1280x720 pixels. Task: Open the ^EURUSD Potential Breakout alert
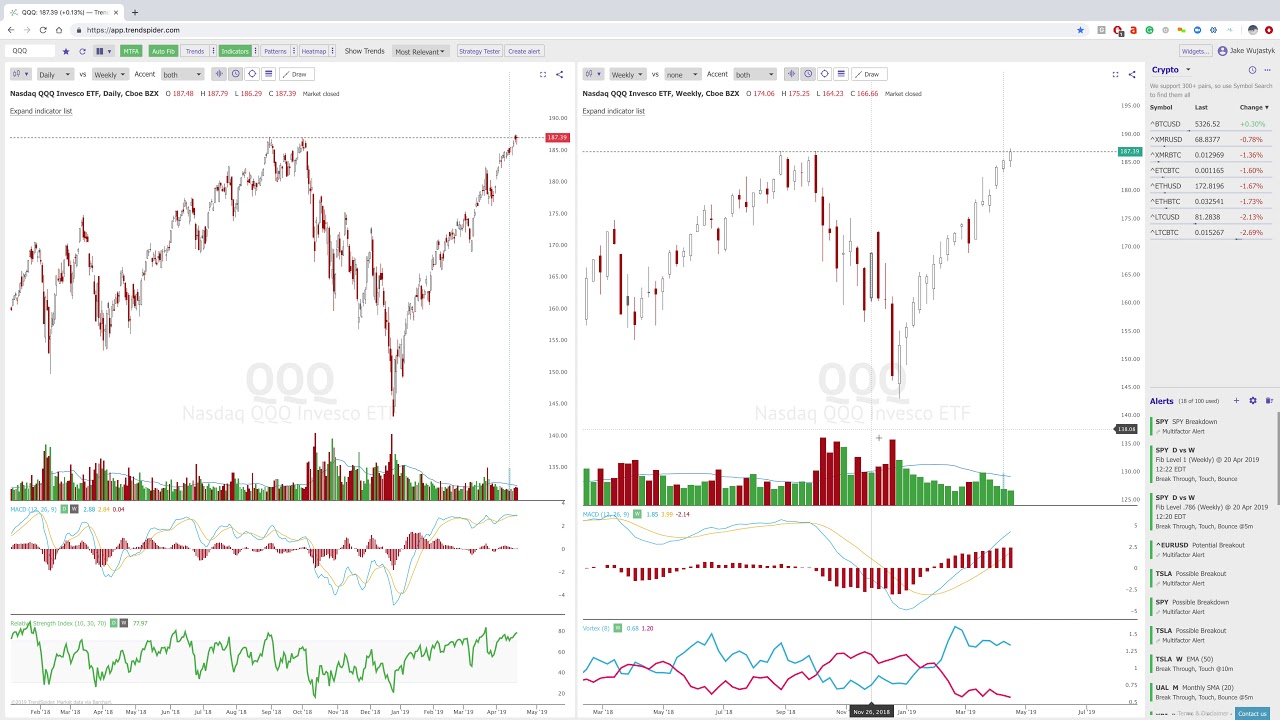point(1211,549)
